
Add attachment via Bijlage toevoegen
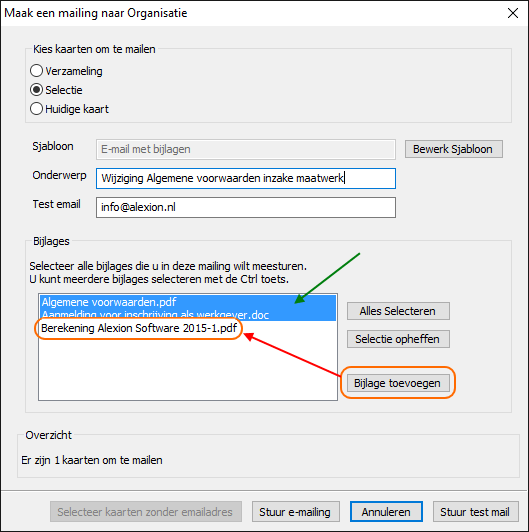[x=398, y=383]
